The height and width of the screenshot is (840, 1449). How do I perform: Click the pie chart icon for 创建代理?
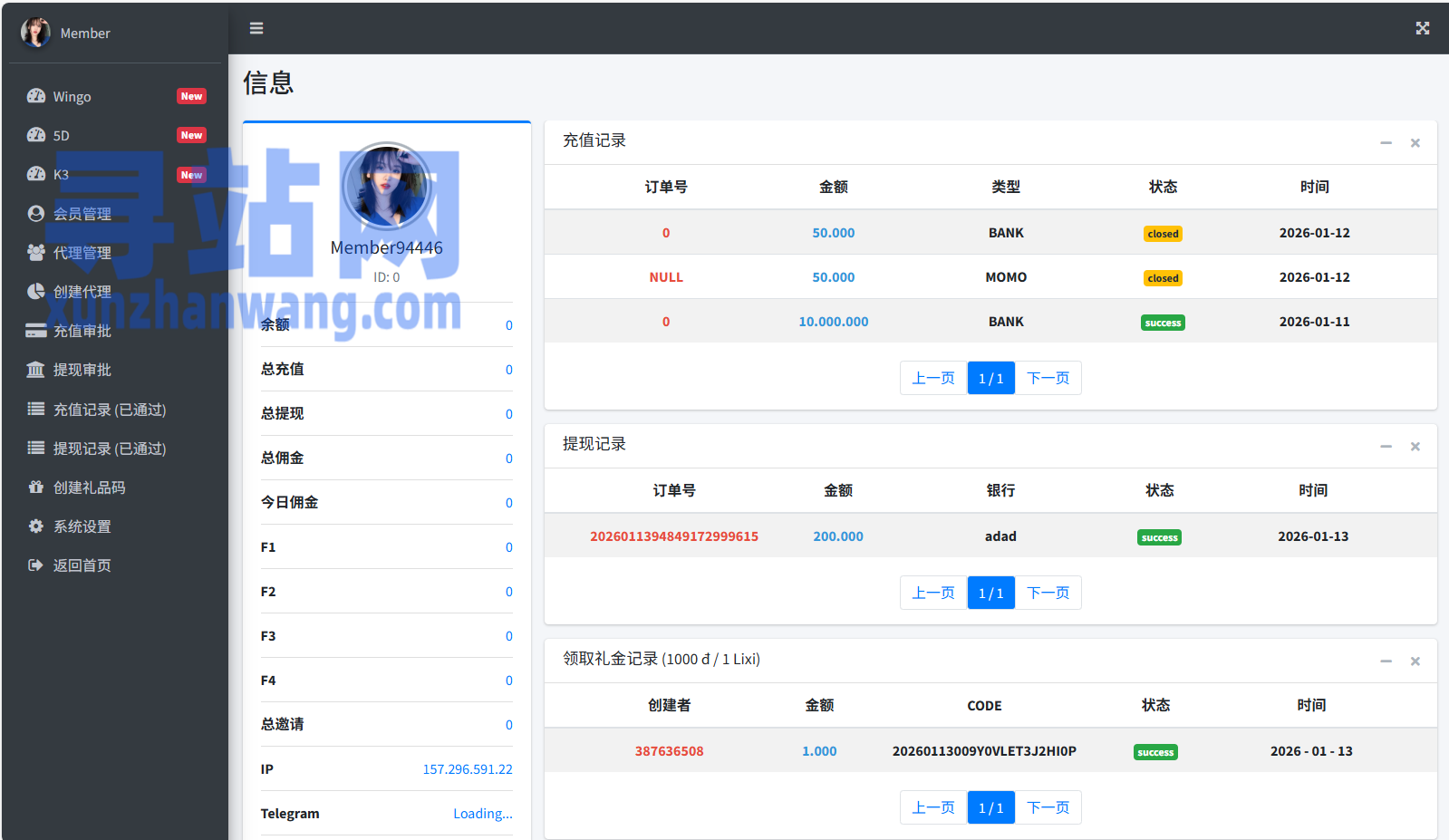pos(36,292)
